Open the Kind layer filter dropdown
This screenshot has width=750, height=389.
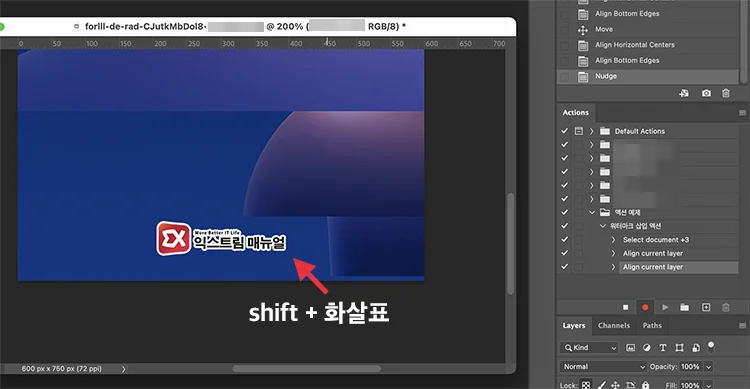click(589, 348)
